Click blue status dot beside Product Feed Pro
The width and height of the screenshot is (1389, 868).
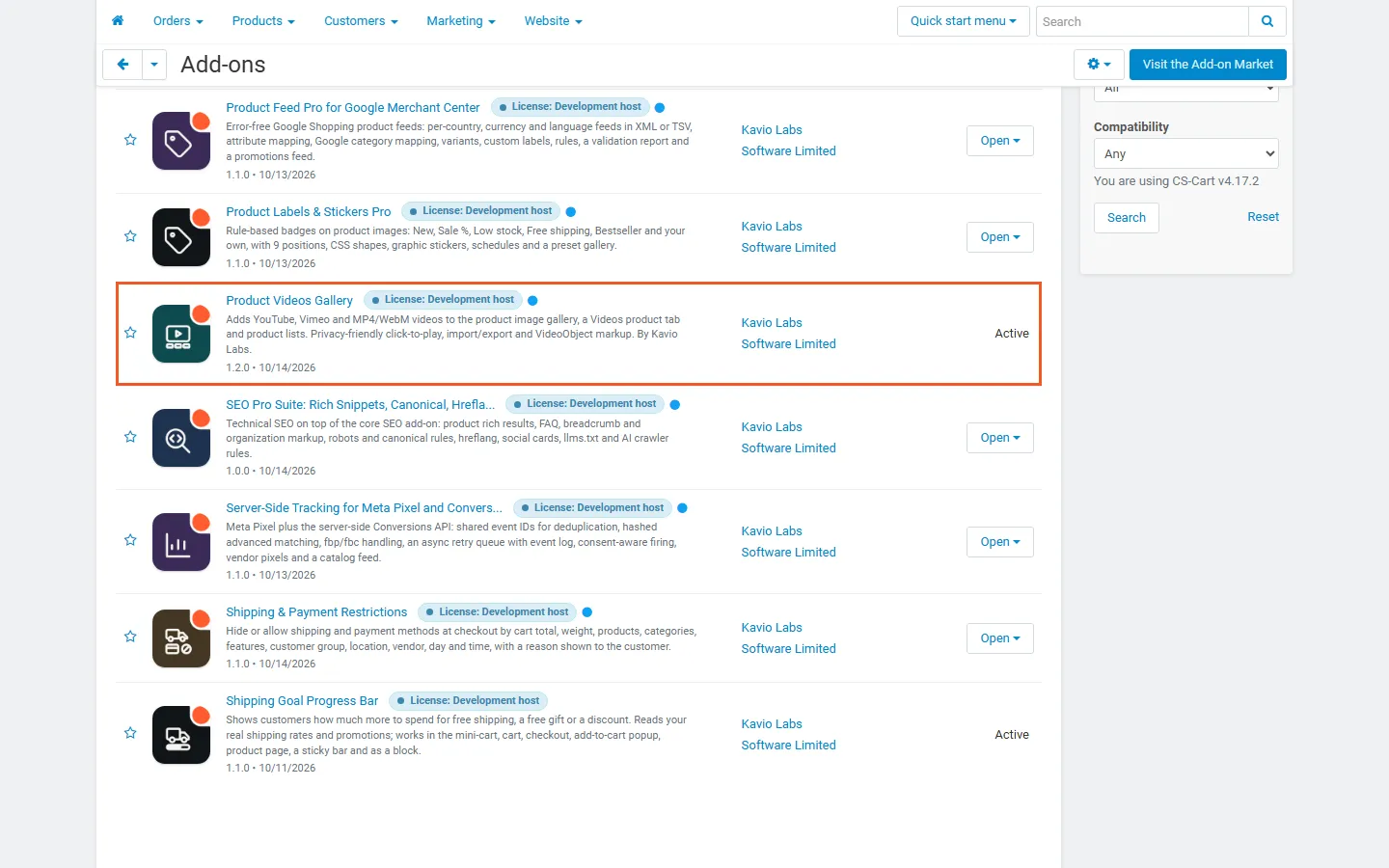coord(660,108)
